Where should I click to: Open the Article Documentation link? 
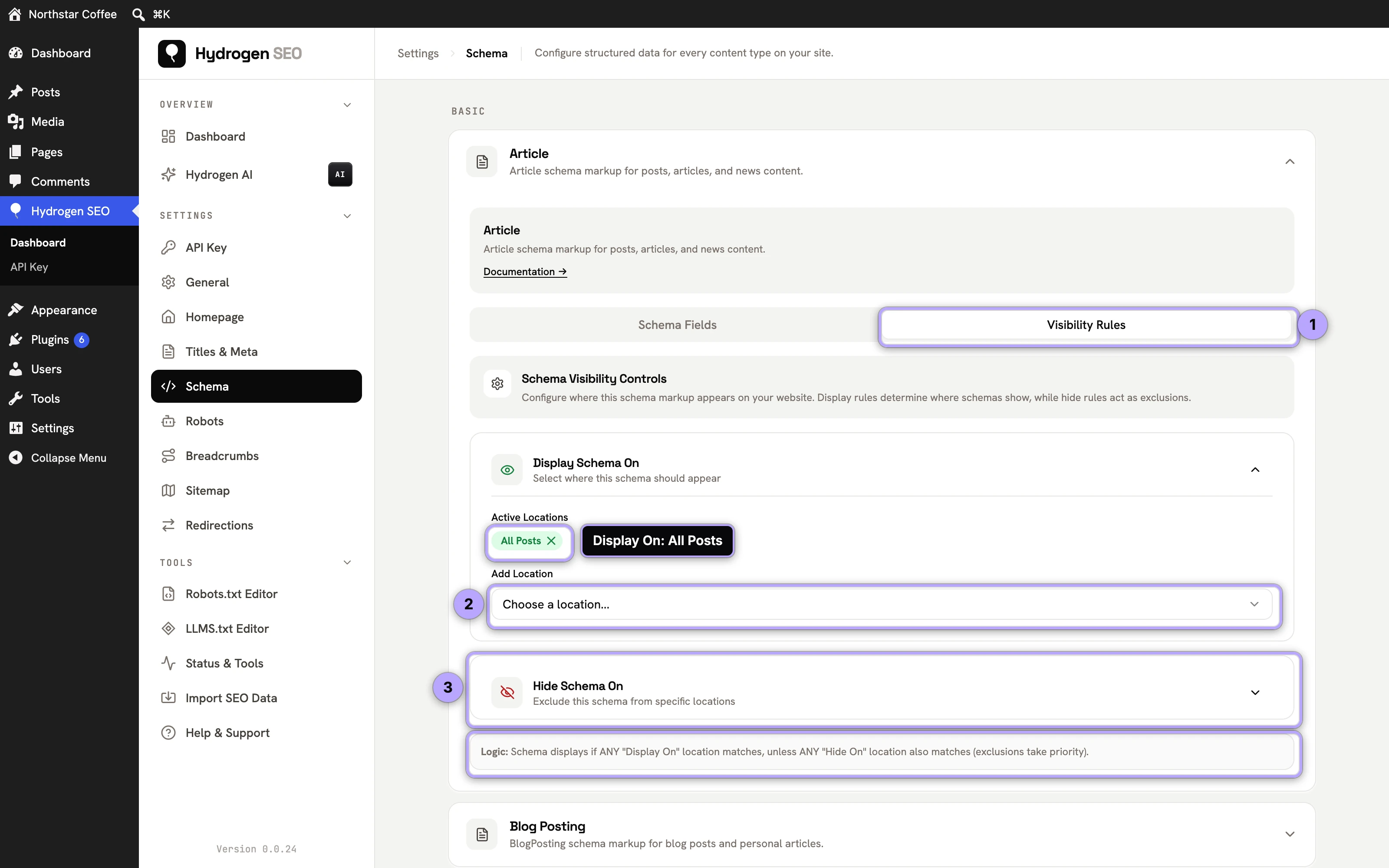[x=525, y=272]
